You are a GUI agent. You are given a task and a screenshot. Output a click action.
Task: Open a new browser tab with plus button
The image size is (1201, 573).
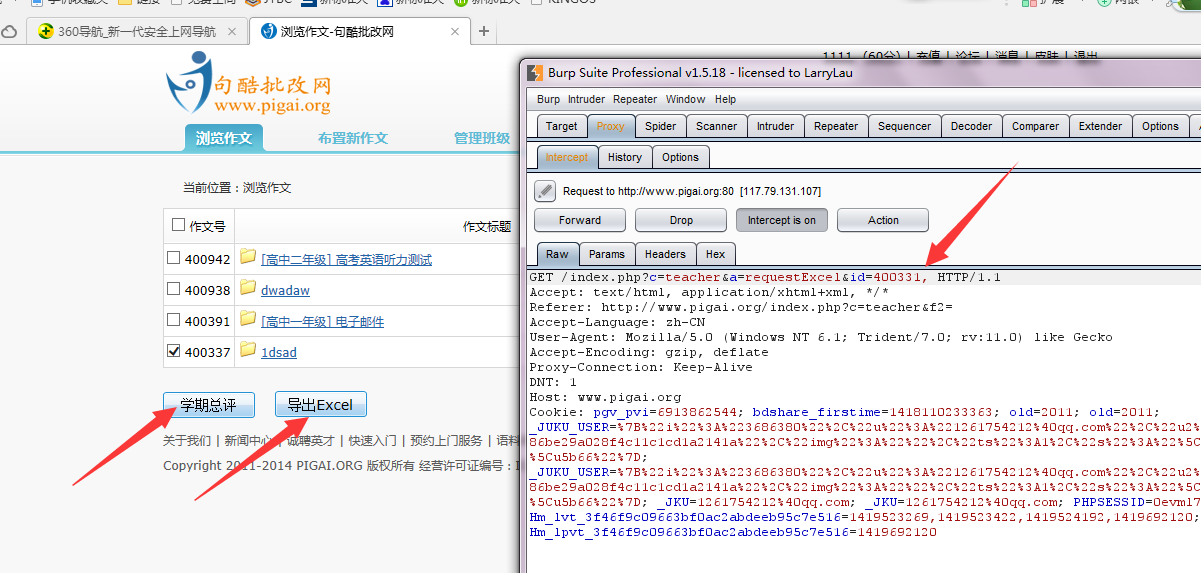(484, 31)
